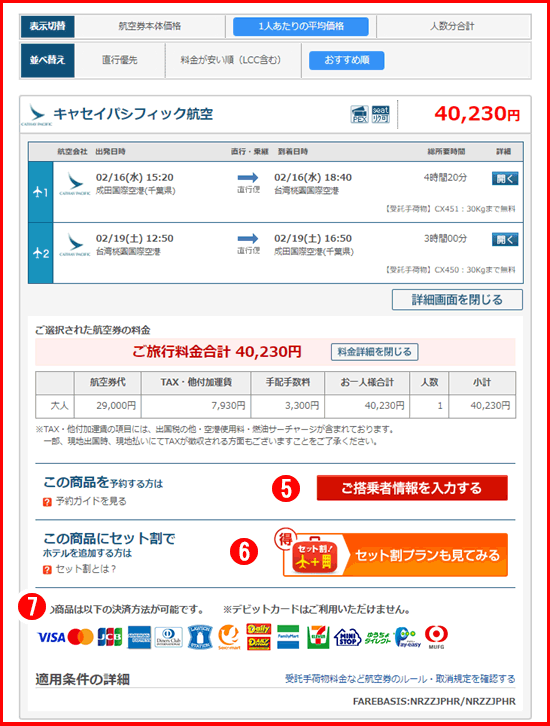The image size is (550, 726).
Task: Click the FamilyMart payment icon
Action: [x=288, y=637]
